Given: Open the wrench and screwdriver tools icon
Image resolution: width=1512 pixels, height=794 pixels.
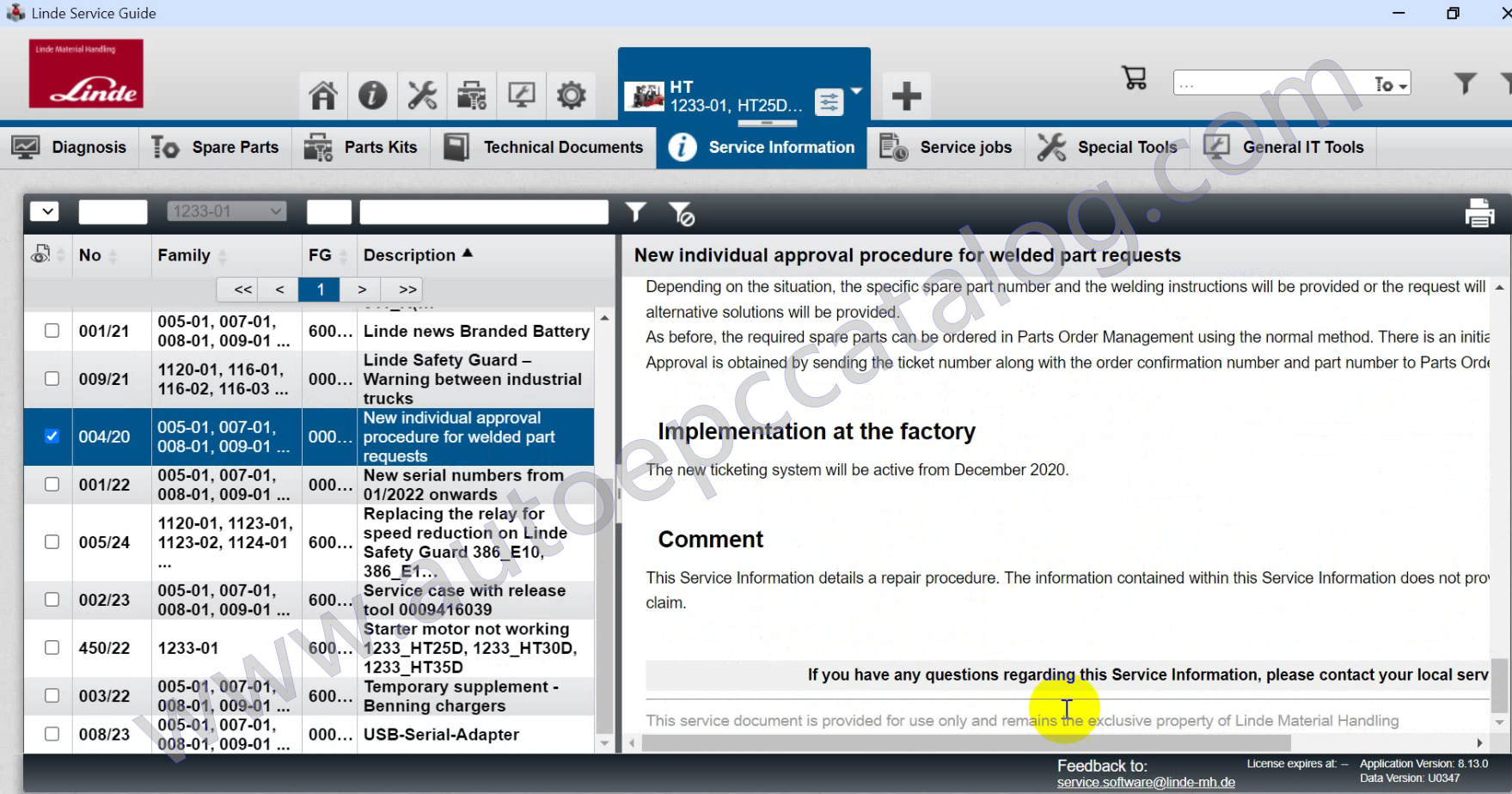Looking at the screenshot, I should [422, 95].
